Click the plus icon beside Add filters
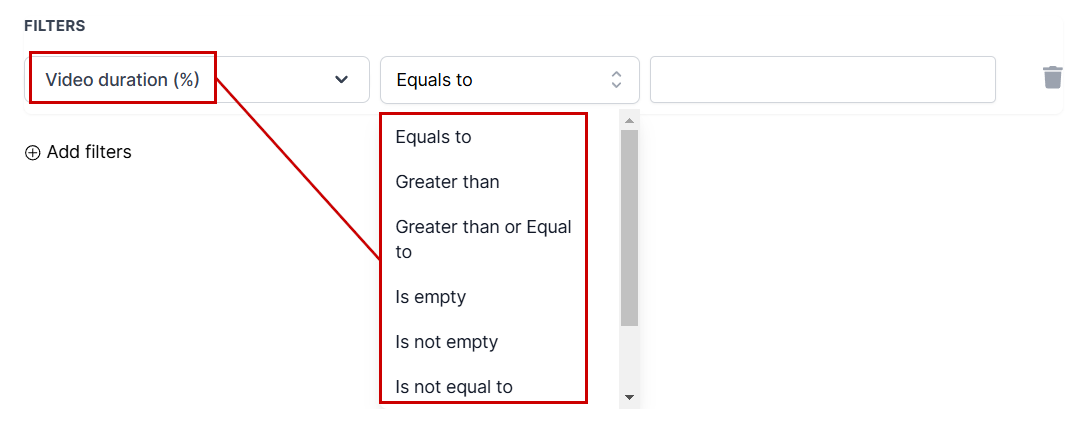 pyautogui.click(x=32, y=153)
